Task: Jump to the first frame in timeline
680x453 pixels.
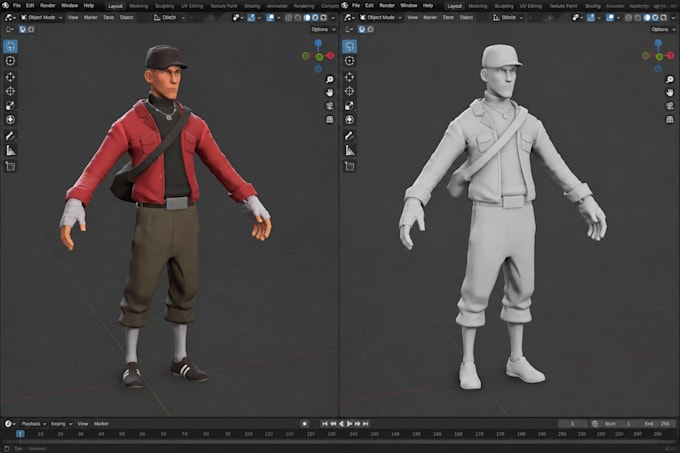Action: click(325, 424)
